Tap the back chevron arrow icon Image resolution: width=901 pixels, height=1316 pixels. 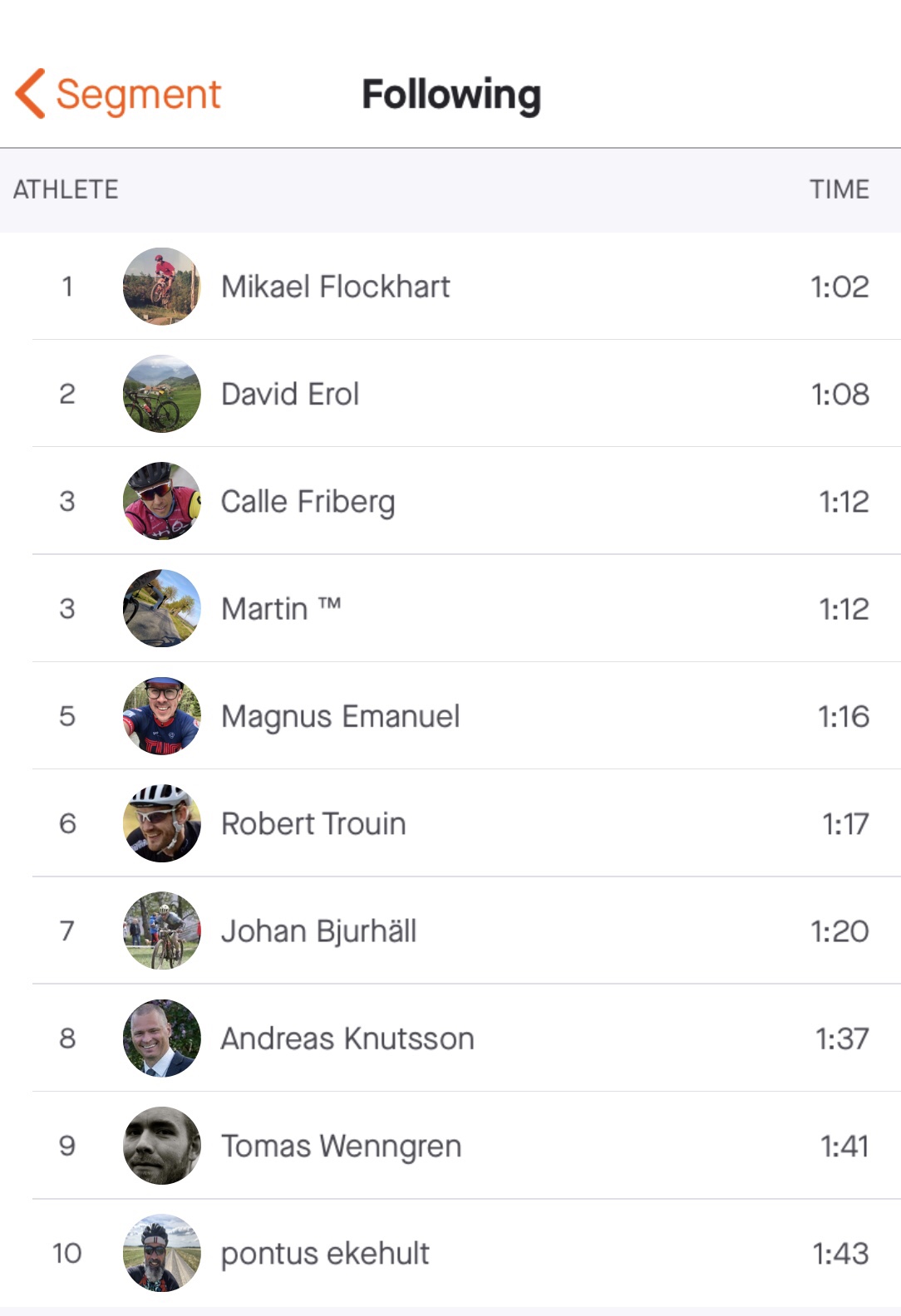tap(31, 94)
